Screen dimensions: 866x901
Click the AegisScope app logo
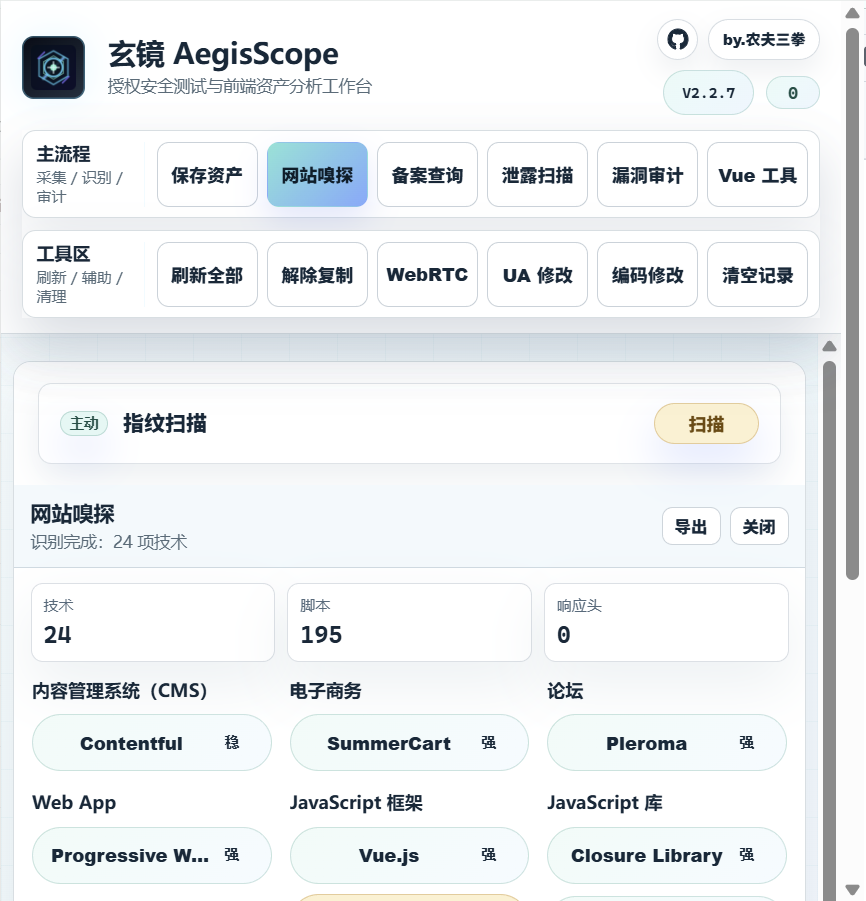pyautogui.click(x=53, y=67)
